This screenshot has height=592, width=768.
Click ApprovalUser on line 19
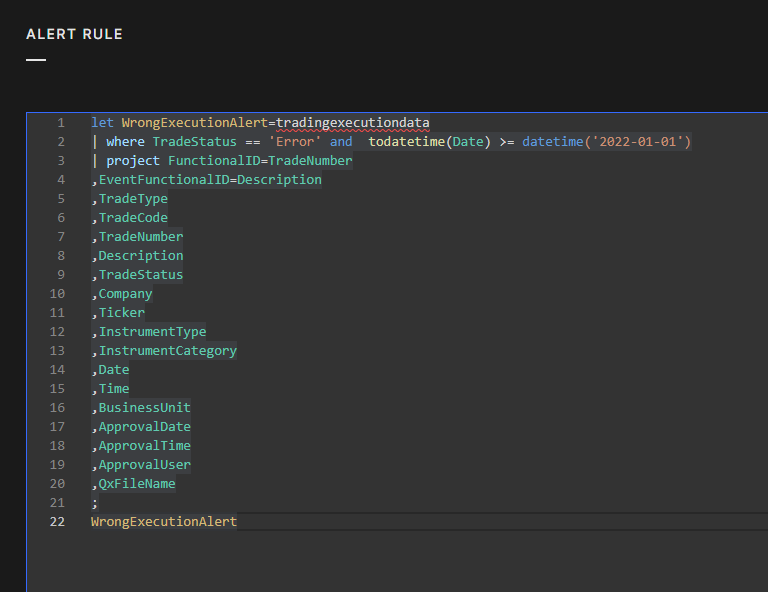(x=144, y=465)
